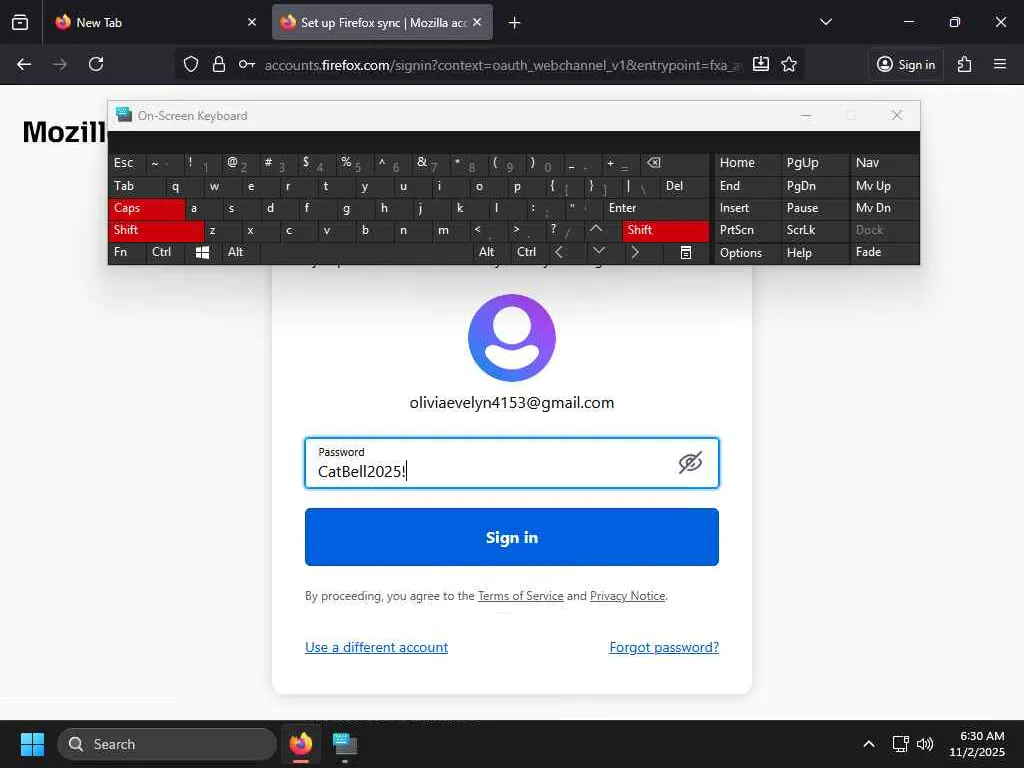The image size is (1024, 768).
Task: Click the install/save page icon in address bar
Action: [x=761, y=64]
